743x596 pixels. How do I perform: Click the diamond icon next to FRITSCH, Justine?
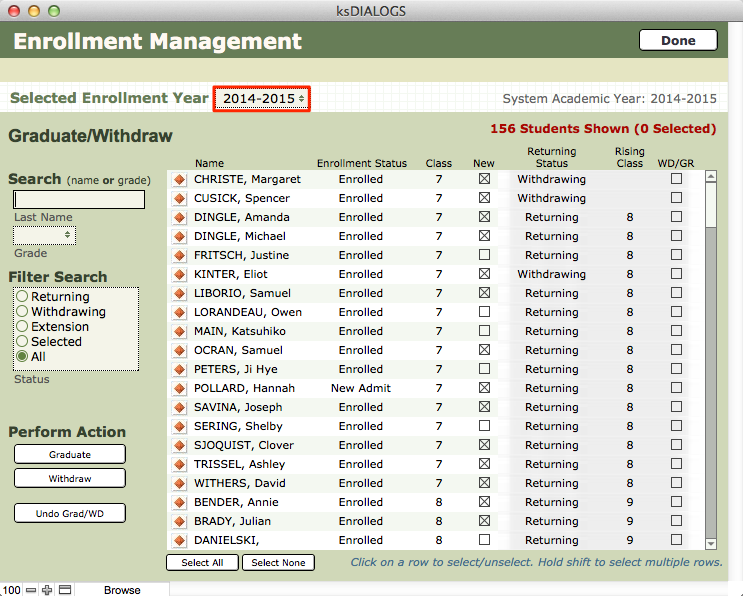coord(180,256)
